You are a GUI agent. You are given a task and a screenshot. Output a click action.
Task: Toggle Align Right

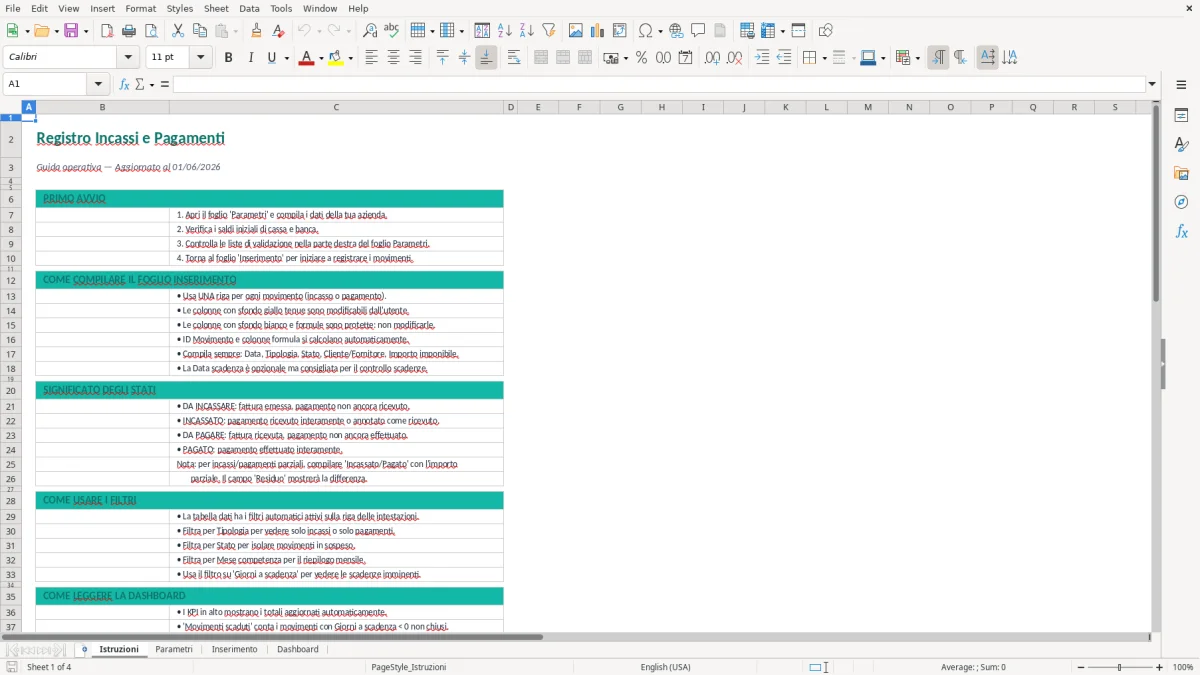tap(416, 58)
